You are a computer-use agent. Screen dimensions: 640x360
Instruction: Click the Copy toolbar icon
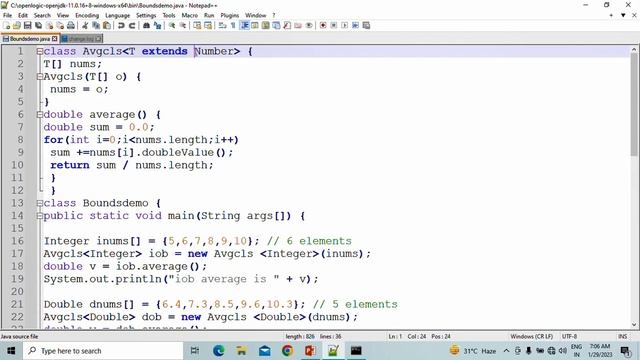[x=96, y=25]
